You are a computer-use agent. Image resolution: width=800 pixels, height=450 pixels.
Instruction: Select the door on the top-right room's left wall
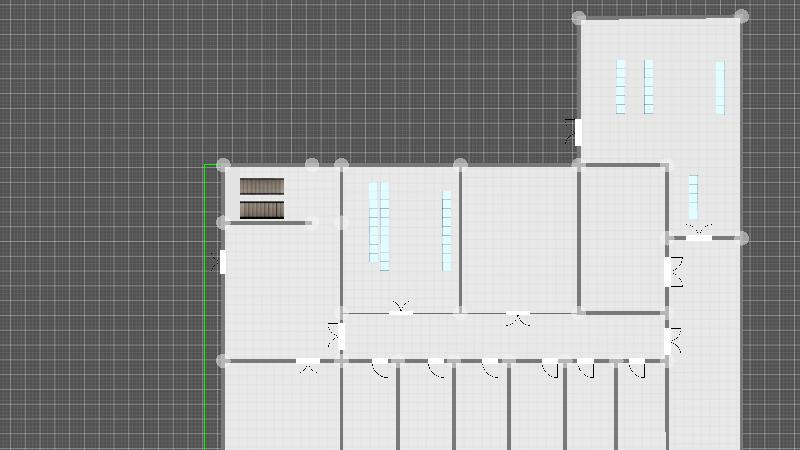click(x=576, y=132)
